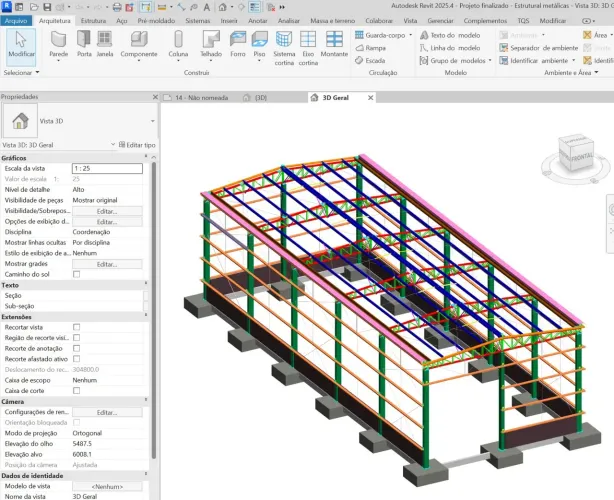Image resolution: width=614 pixels, height=500 pixels.
Task: Select the Piso floor tool
Action: [259, 46]
